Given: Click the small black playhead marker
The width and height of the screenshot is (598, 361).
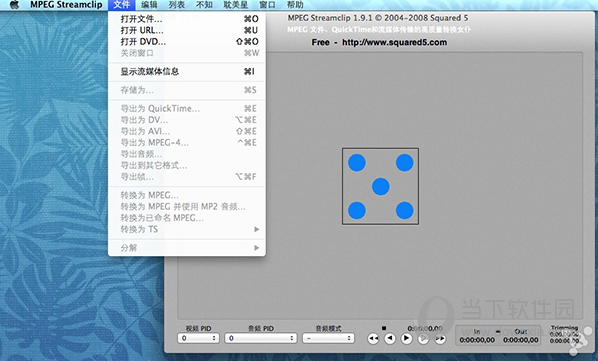Looking at the screenshot, I should click(384, 328).
